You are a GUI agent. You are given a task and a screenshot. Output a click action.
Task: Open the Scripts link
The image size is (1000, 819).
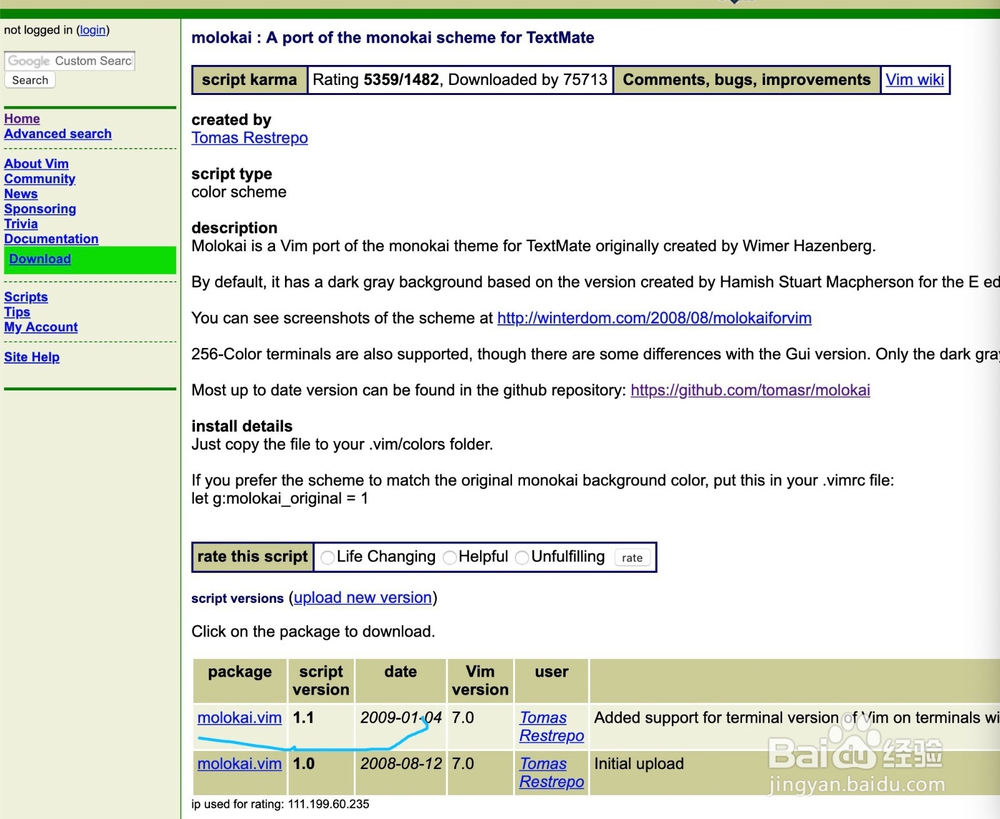pos(26,297)
